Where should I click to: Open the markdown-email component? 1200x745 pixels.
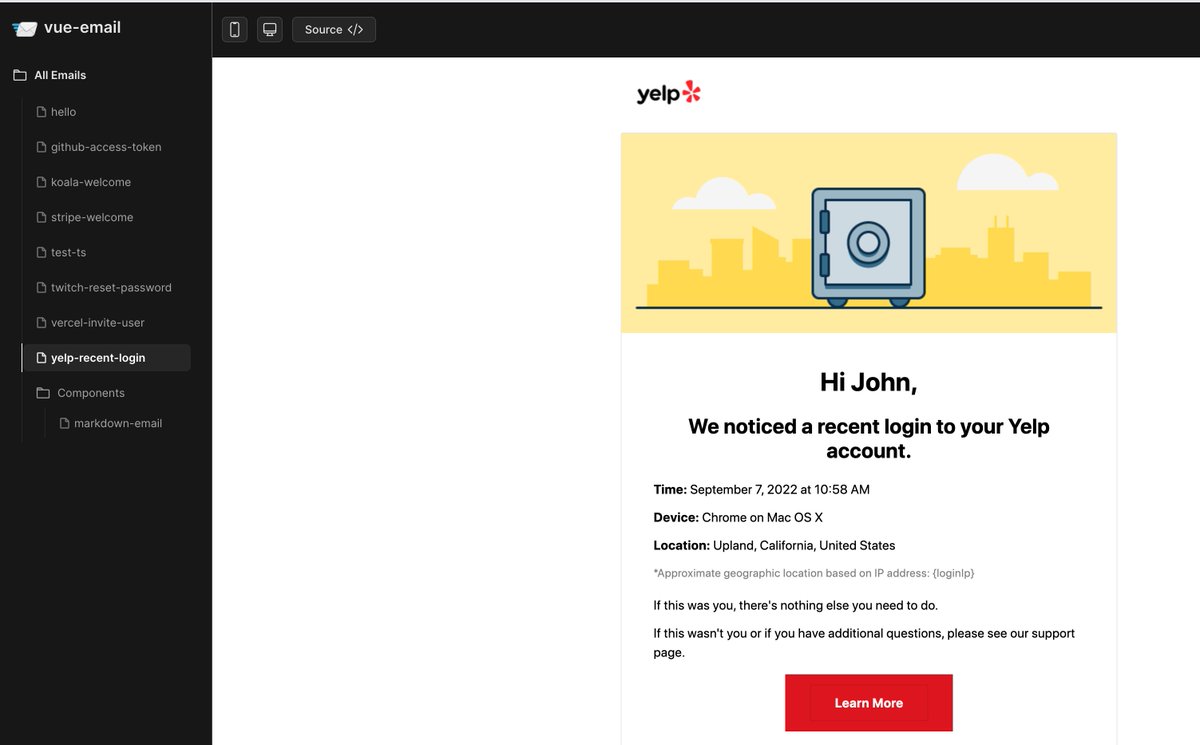118,423
